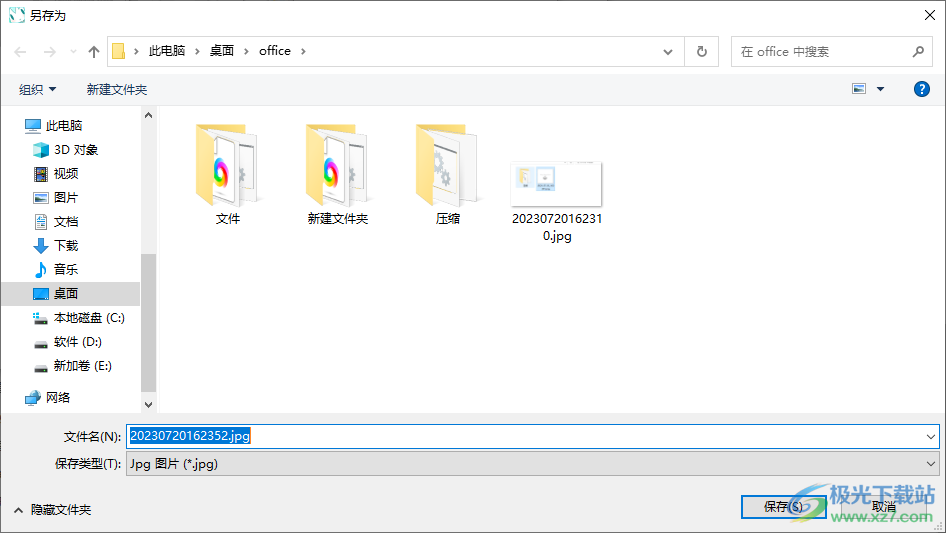946x533 pixels.
Task: Click the change view layout icon
Action: (x=858, y=89)
